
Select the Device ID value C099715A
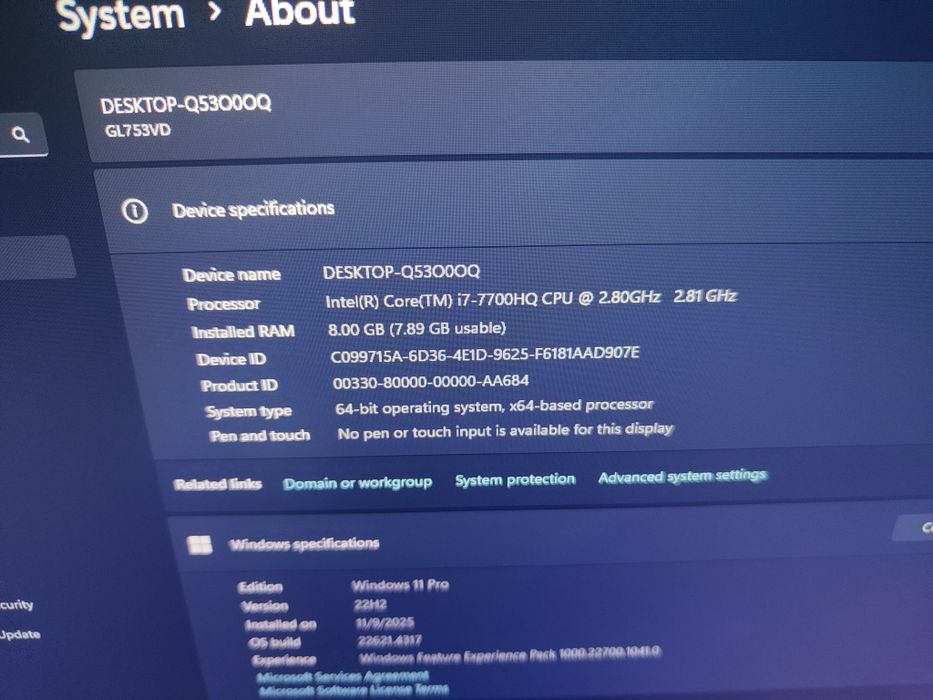(485, 355)
